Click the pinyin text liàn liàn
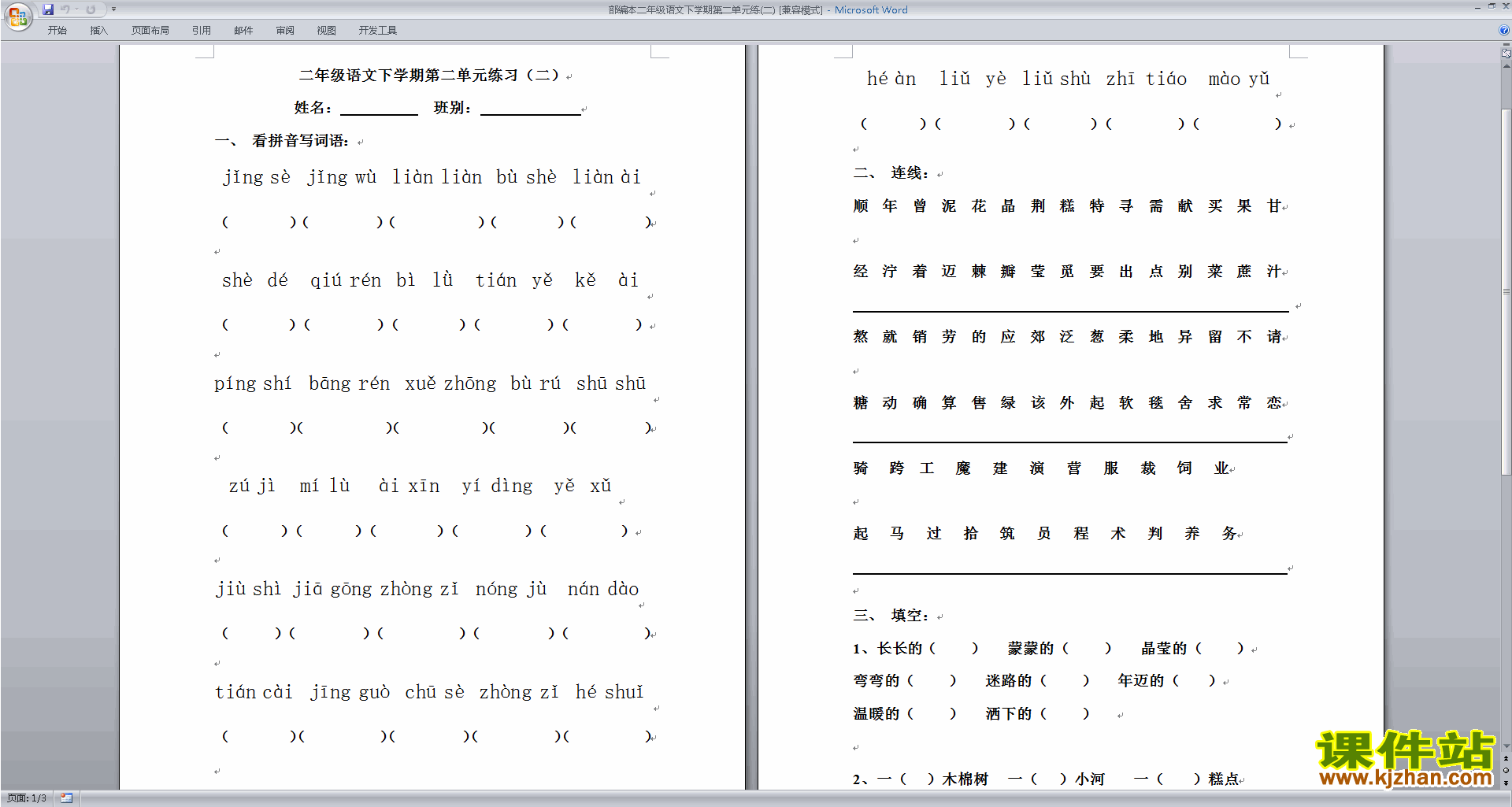This screenshot has width=1512, height=807. [x=437, y=177]
